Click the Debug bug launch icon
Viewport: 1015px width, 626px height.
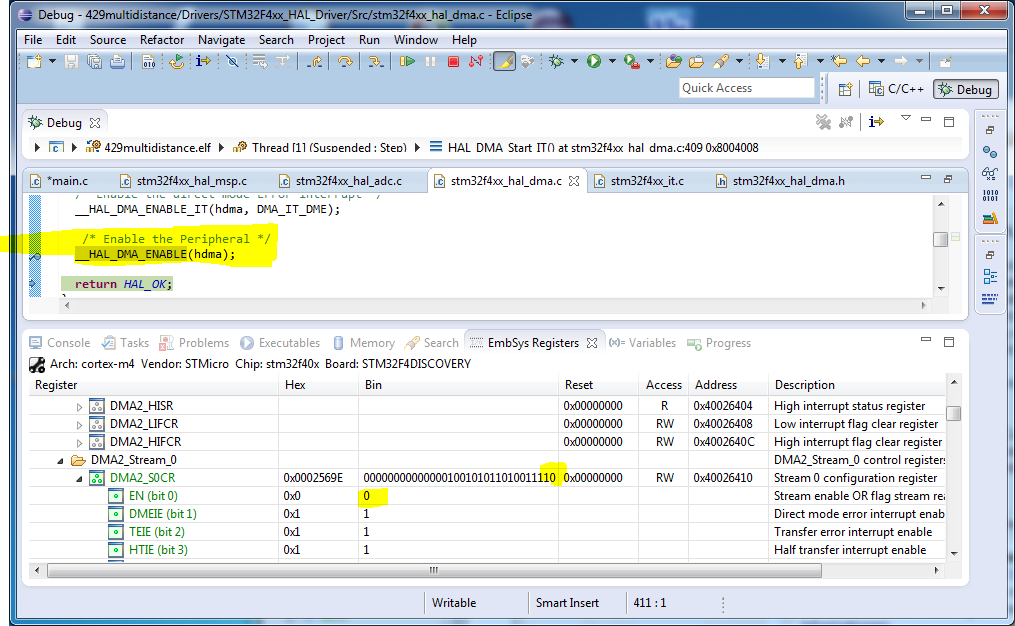click(556, 61)
